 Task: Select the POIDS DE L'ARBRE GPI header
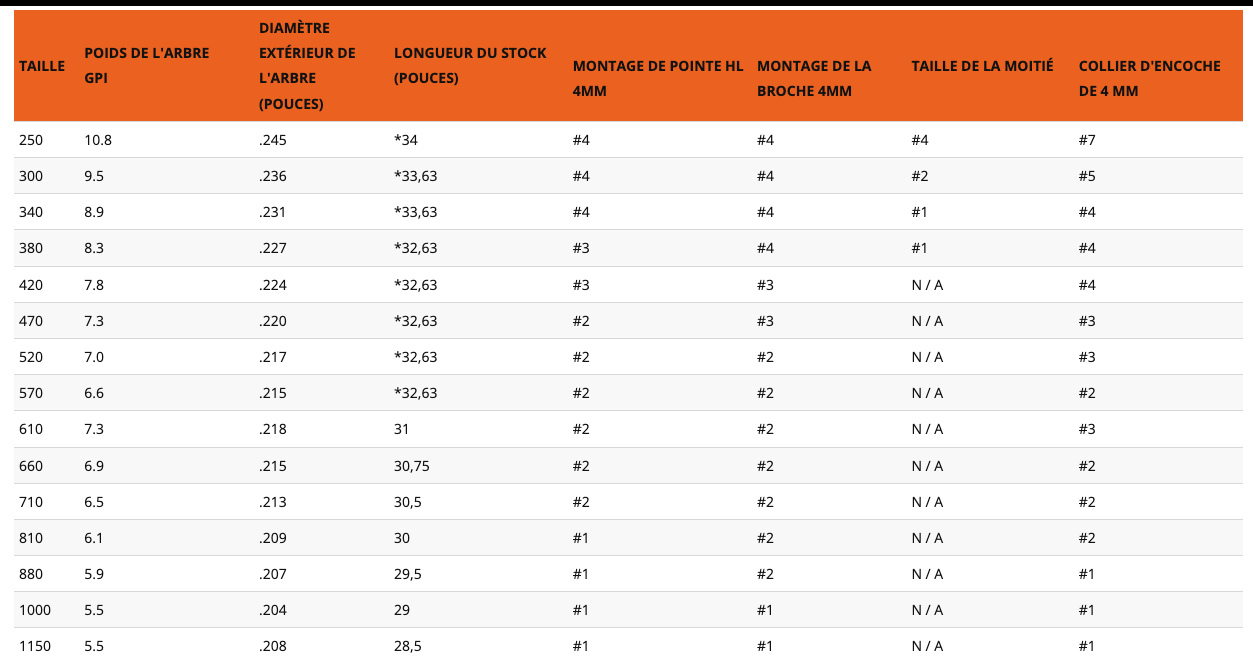(x=147, y=65)
